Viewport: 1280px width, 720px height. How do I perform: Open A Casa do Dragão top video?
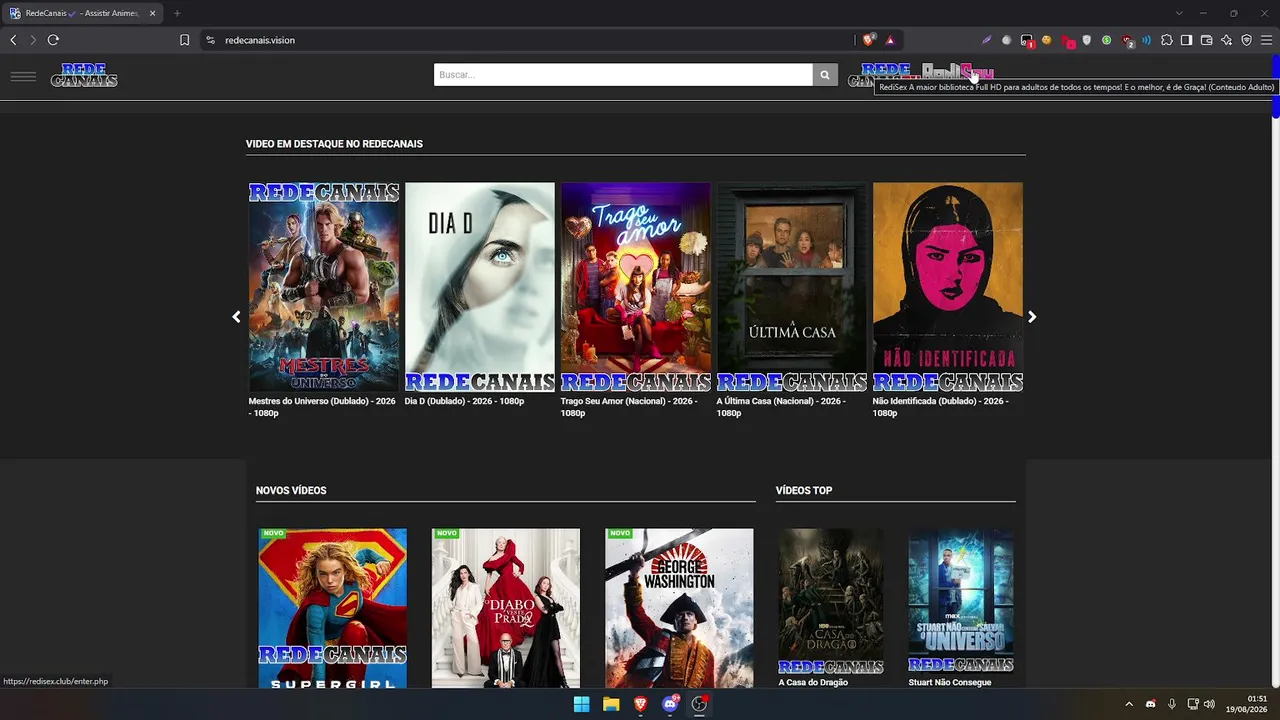coord(831,602)
